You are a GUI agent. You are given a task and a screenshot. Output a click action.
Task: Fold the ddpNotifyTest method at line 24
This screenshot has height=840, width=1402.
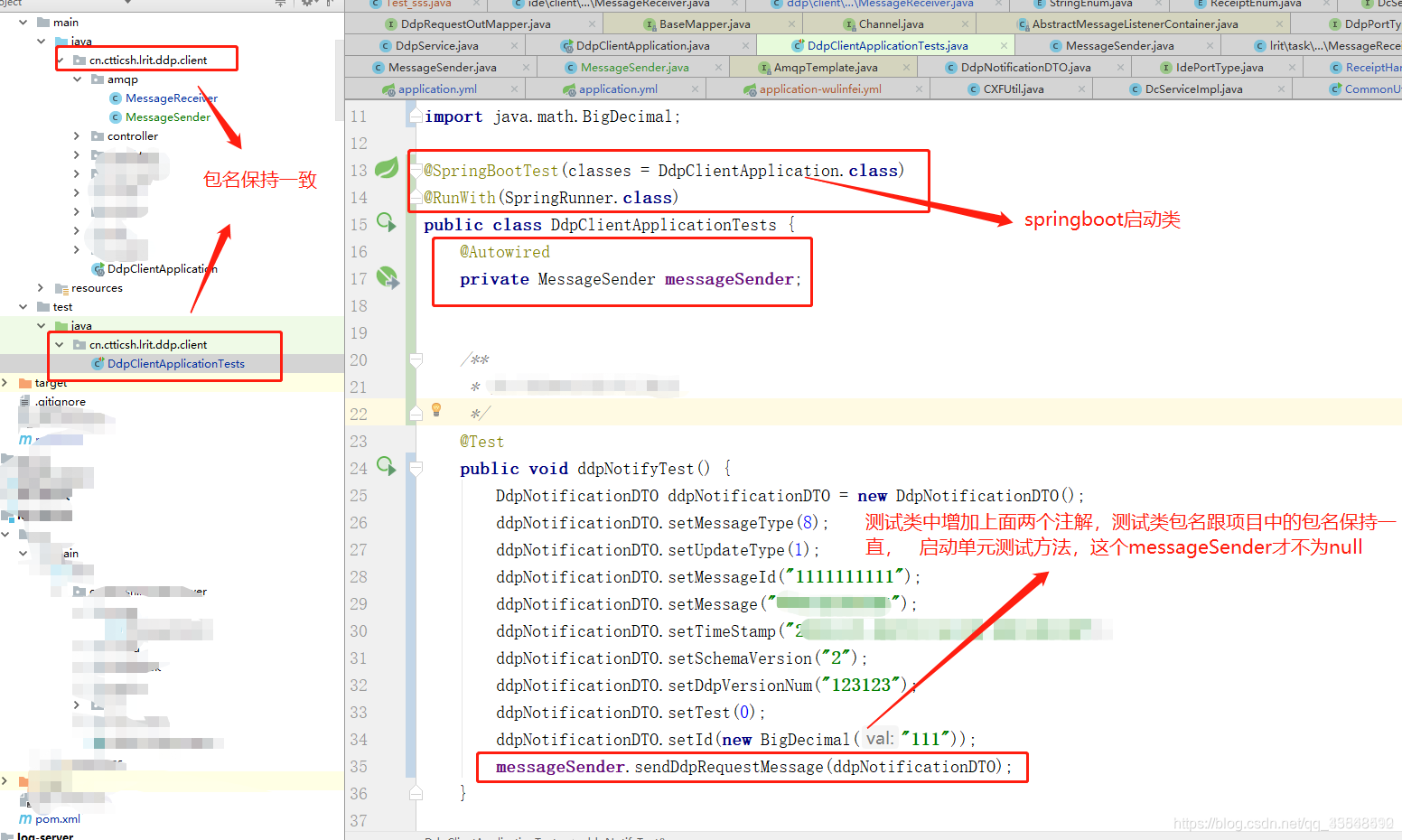pyautogui.click(x=416, y=468)
